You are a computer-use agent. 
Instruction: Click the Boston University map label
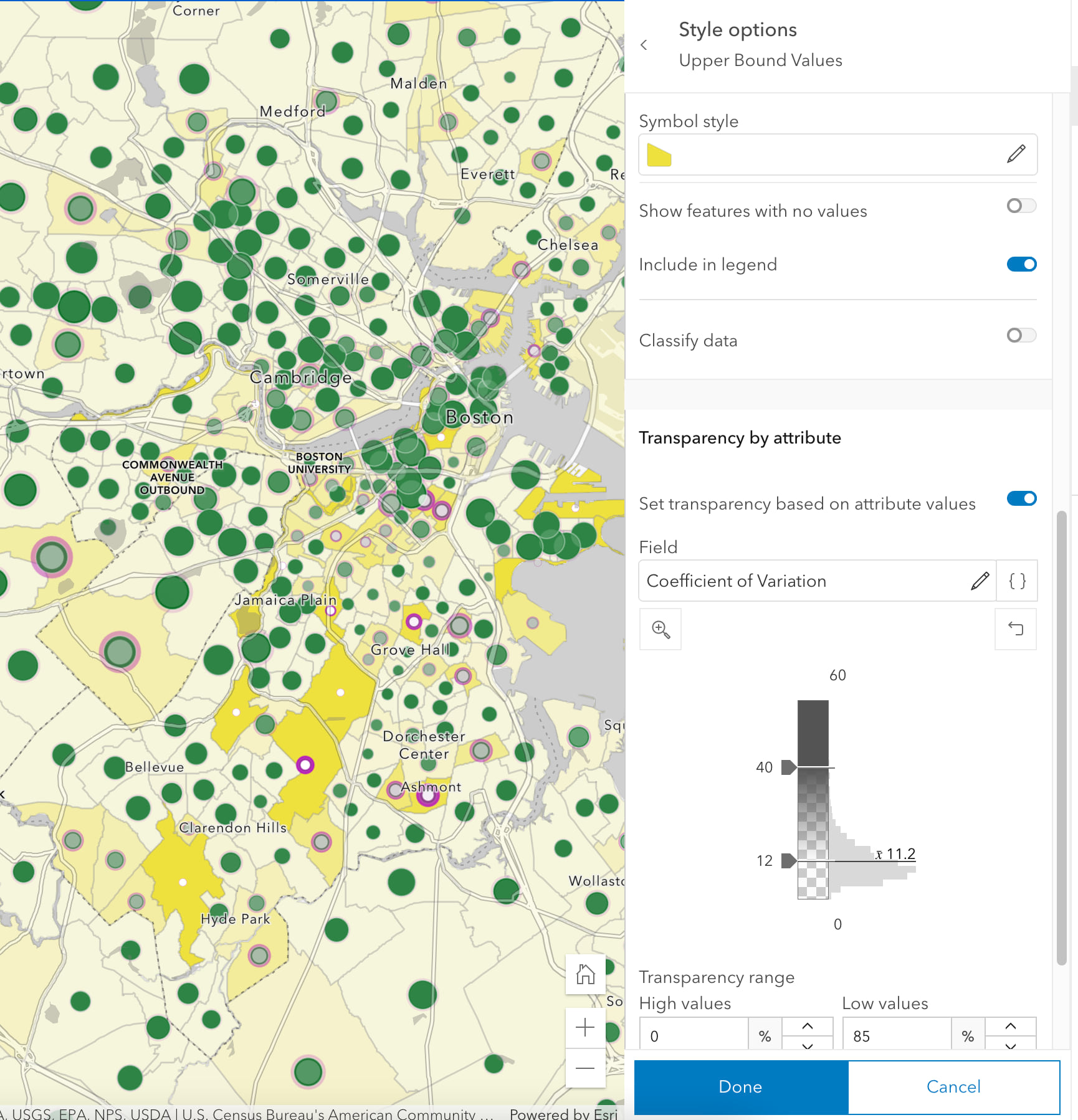tap(320, 463)
